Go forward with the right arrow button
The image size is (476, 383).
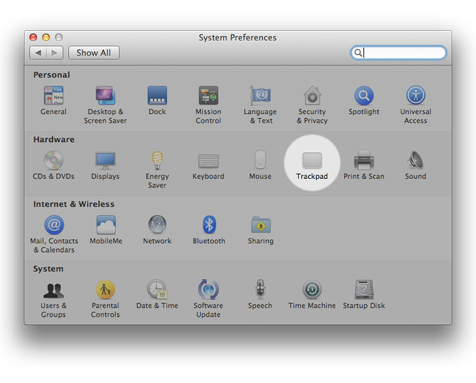tap(55, 53)
